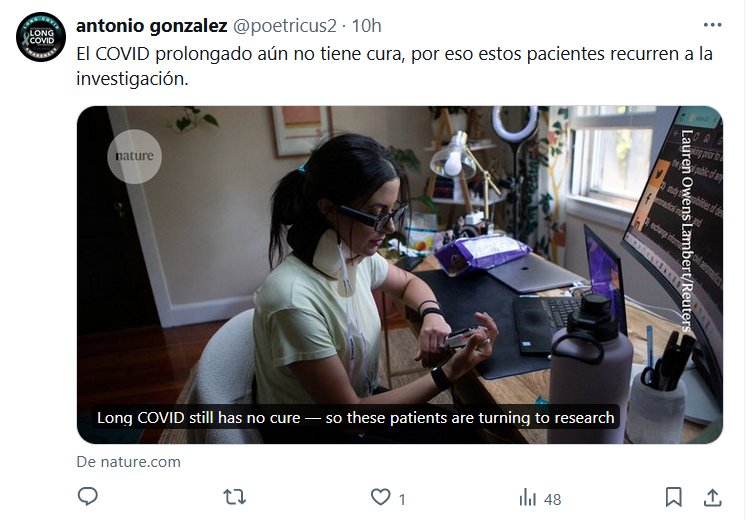The height and width of the screenshot is (520, 754).
Task: Follow the De nature.com source link
Action: pyautogui.click(x=128, y=462)
